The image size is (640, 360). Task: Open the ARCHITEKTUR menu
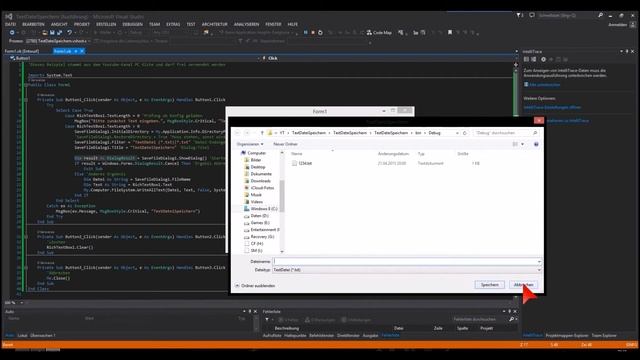point(215,24)
